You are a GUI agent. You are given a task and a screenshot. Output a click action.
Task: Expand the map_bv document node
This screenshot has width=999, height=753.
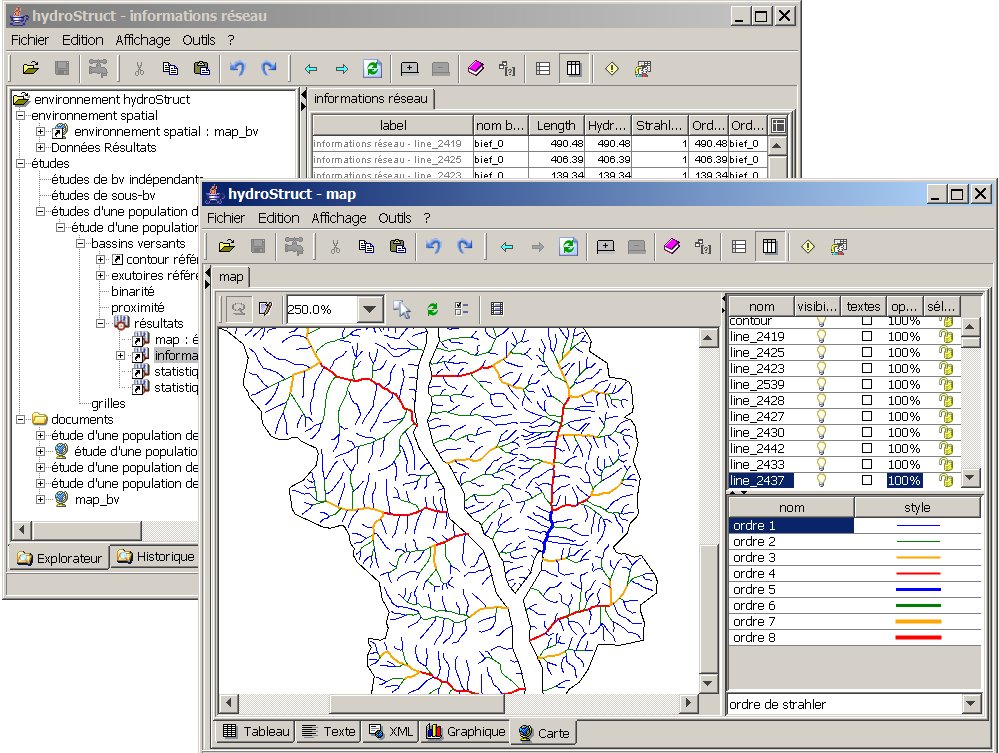point(41,499)
